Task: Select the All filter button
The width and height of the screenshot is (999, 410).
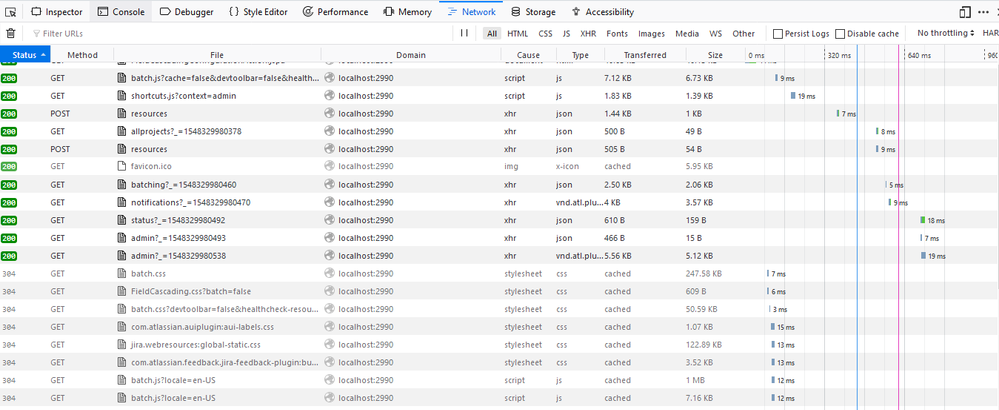Action: (x=492, y=34)
